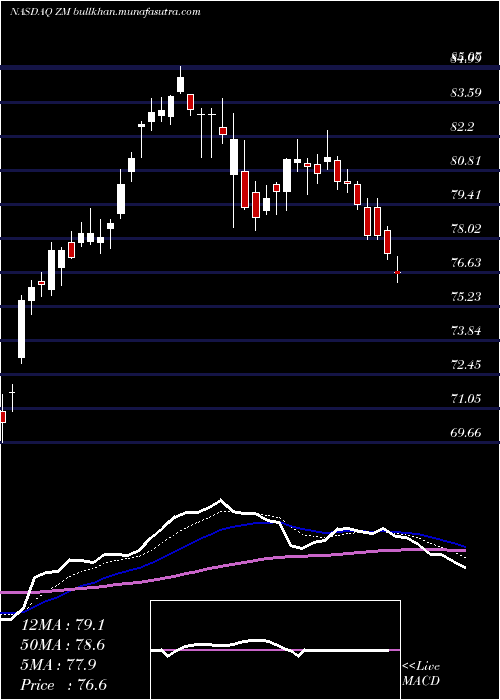
Task: Click the 78.02 price level label
Action: click(x=466, y=229)
